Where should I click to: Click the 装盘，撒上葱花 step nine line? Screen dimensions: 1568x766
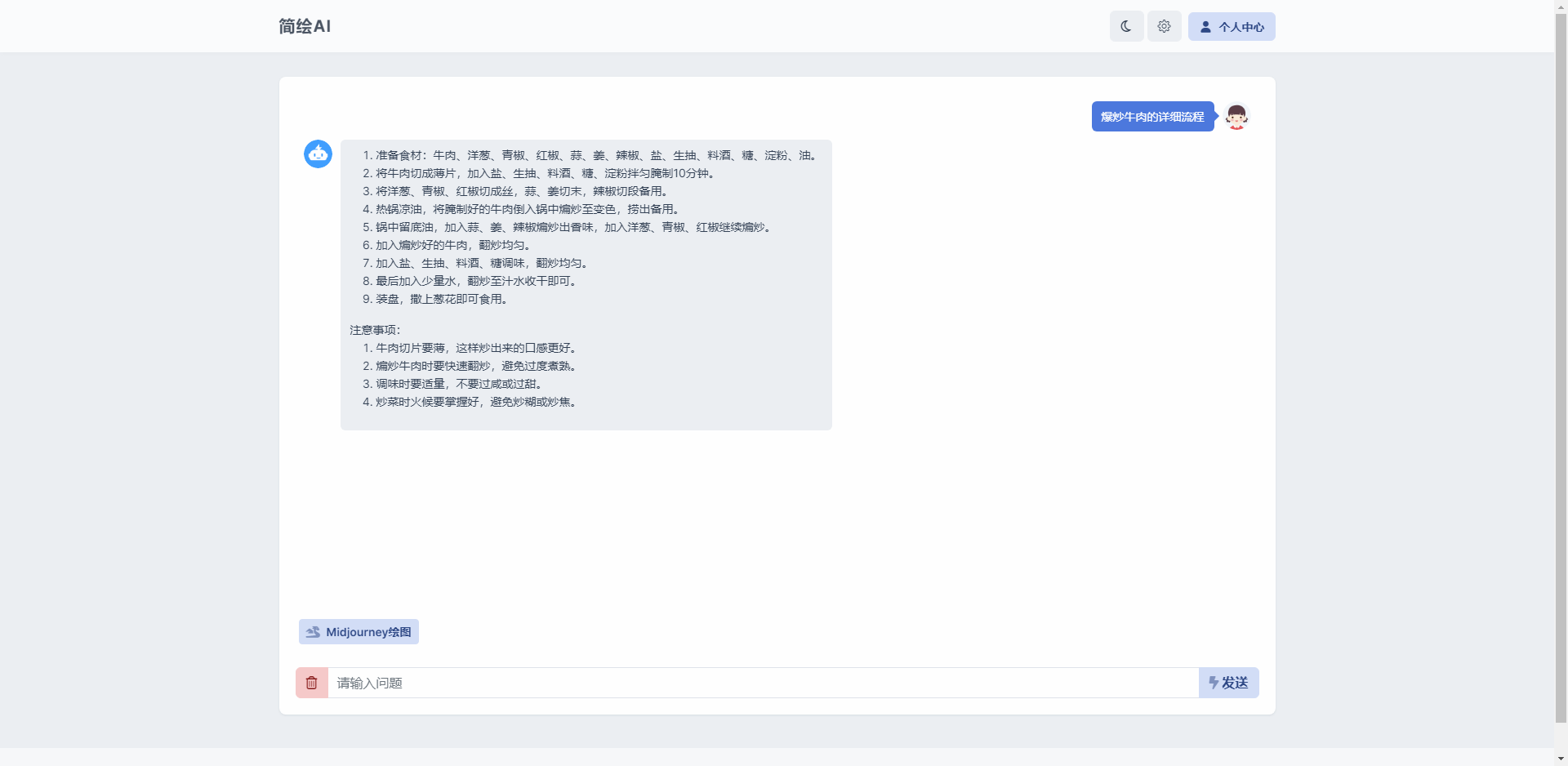coord(441,299)
